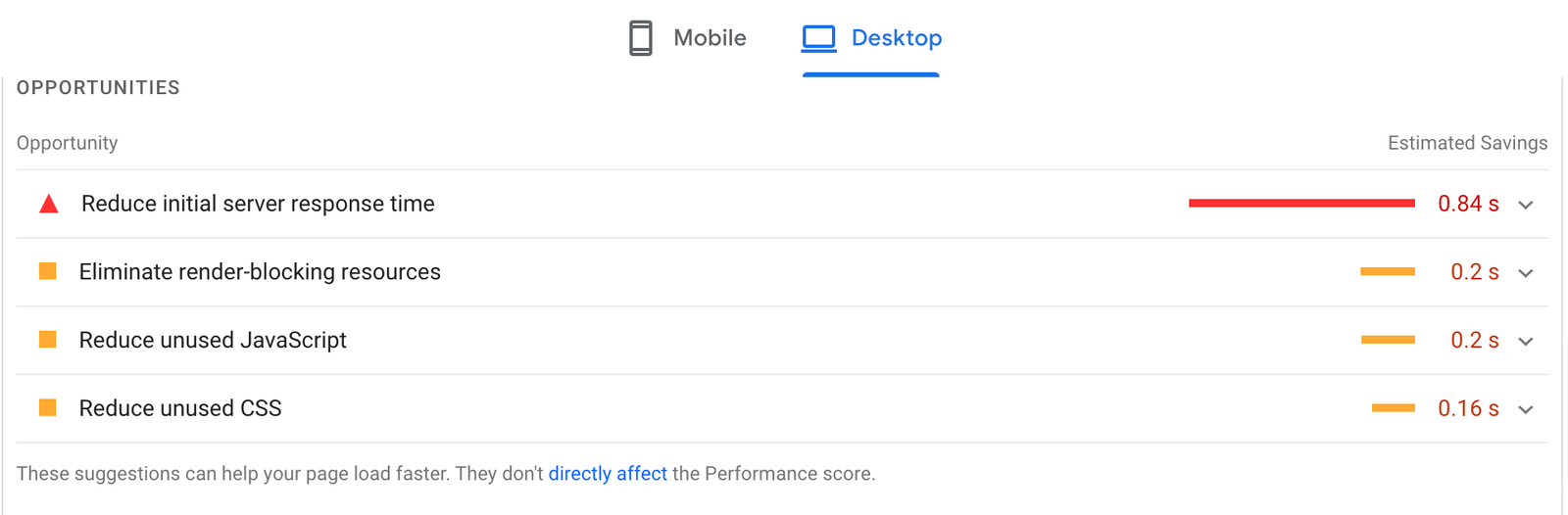Click the Mobile phone icon
Image resolution: width=1568 pixels, height=515 pixels.
641,38
